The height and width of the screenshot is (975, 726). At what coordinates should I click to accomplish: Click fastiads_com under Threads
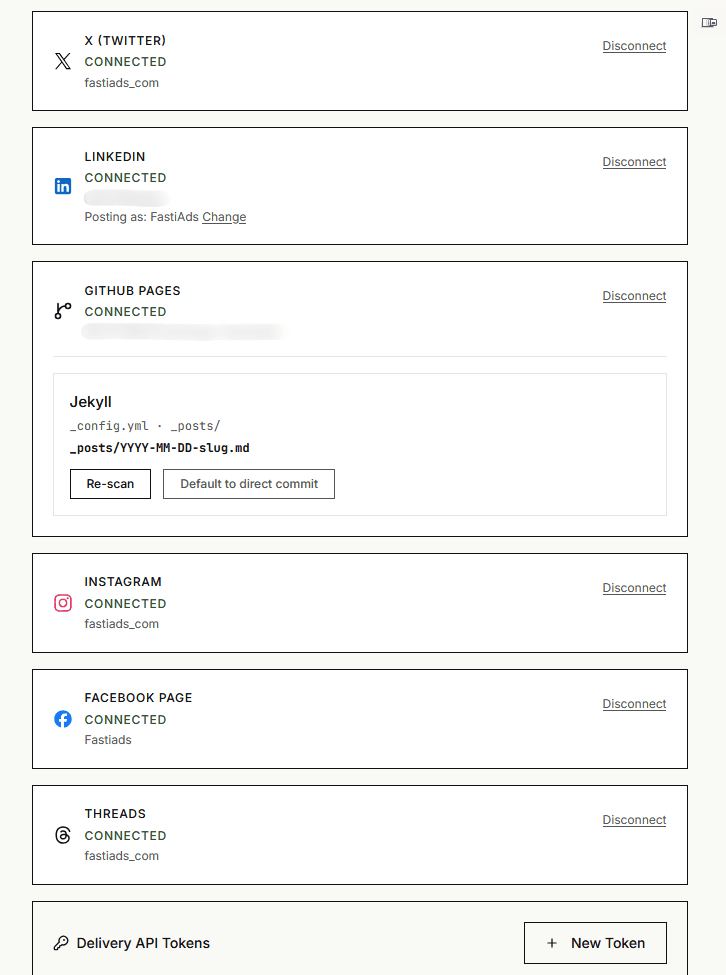click(x=122, y=856)
